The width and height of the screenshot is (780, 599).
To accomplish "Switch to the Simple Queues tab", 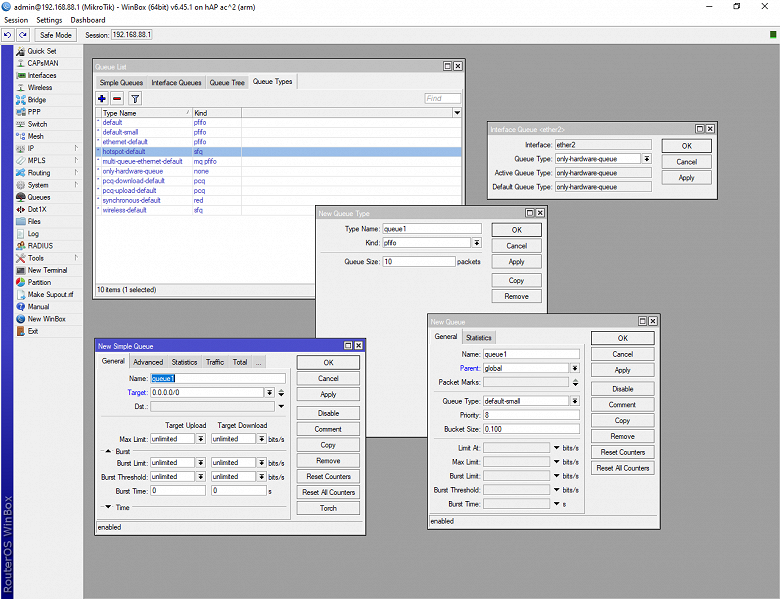I will click(121, 83).
